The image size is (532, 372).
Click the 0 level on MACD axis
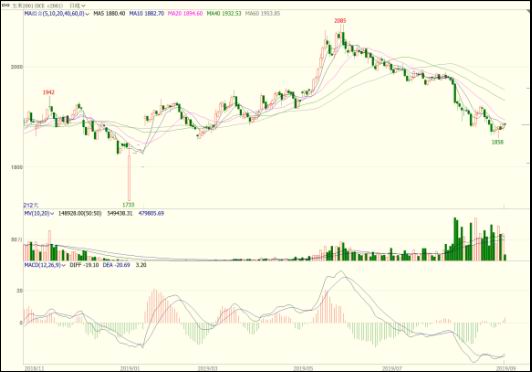[21, 323]
